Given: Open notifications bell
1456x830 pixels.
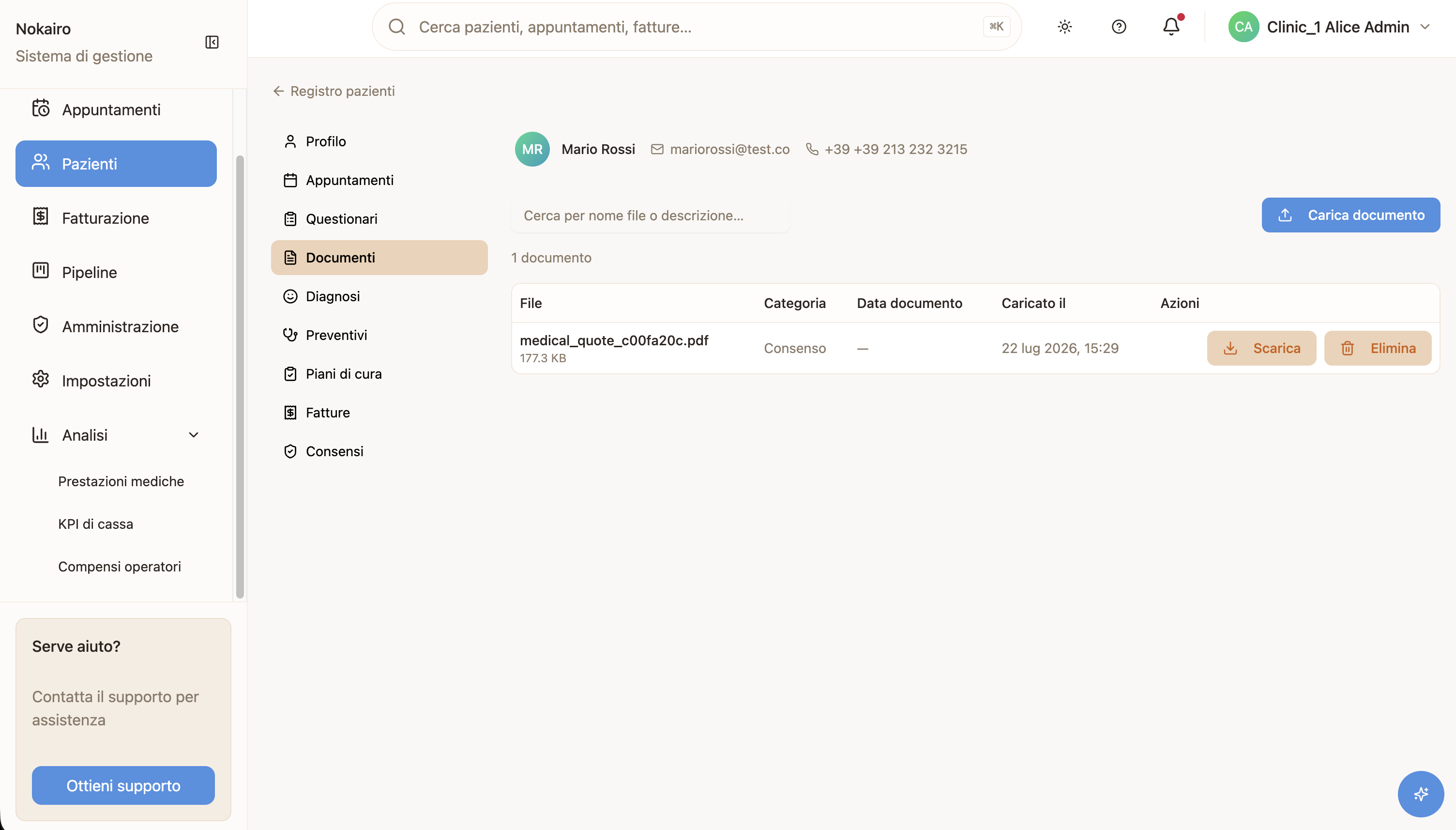Looking at the screenshot, I should coord(1171,27).
